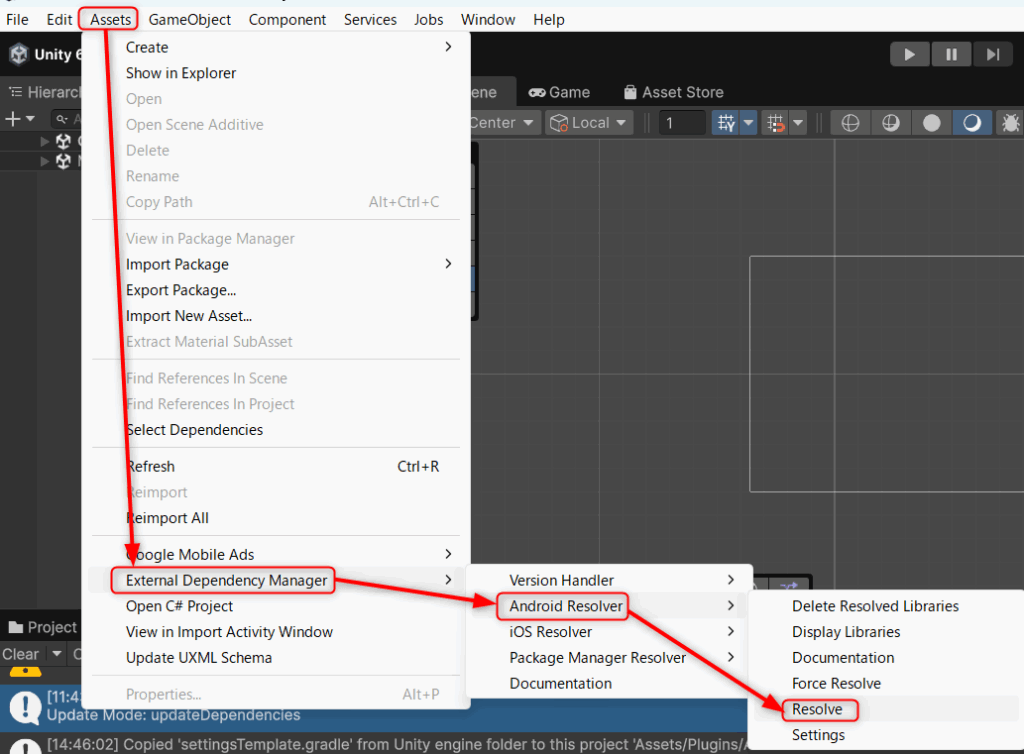Screen dimensions: 1024x754
Task: Open the Window menu
Action: pos(488,20)
